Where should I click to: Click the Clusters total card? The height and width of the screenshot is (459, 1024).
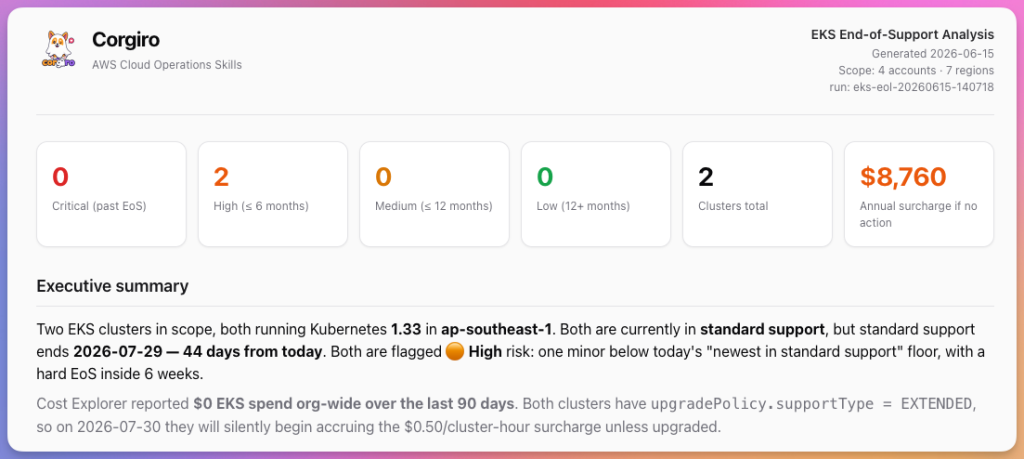click(758, 194)
